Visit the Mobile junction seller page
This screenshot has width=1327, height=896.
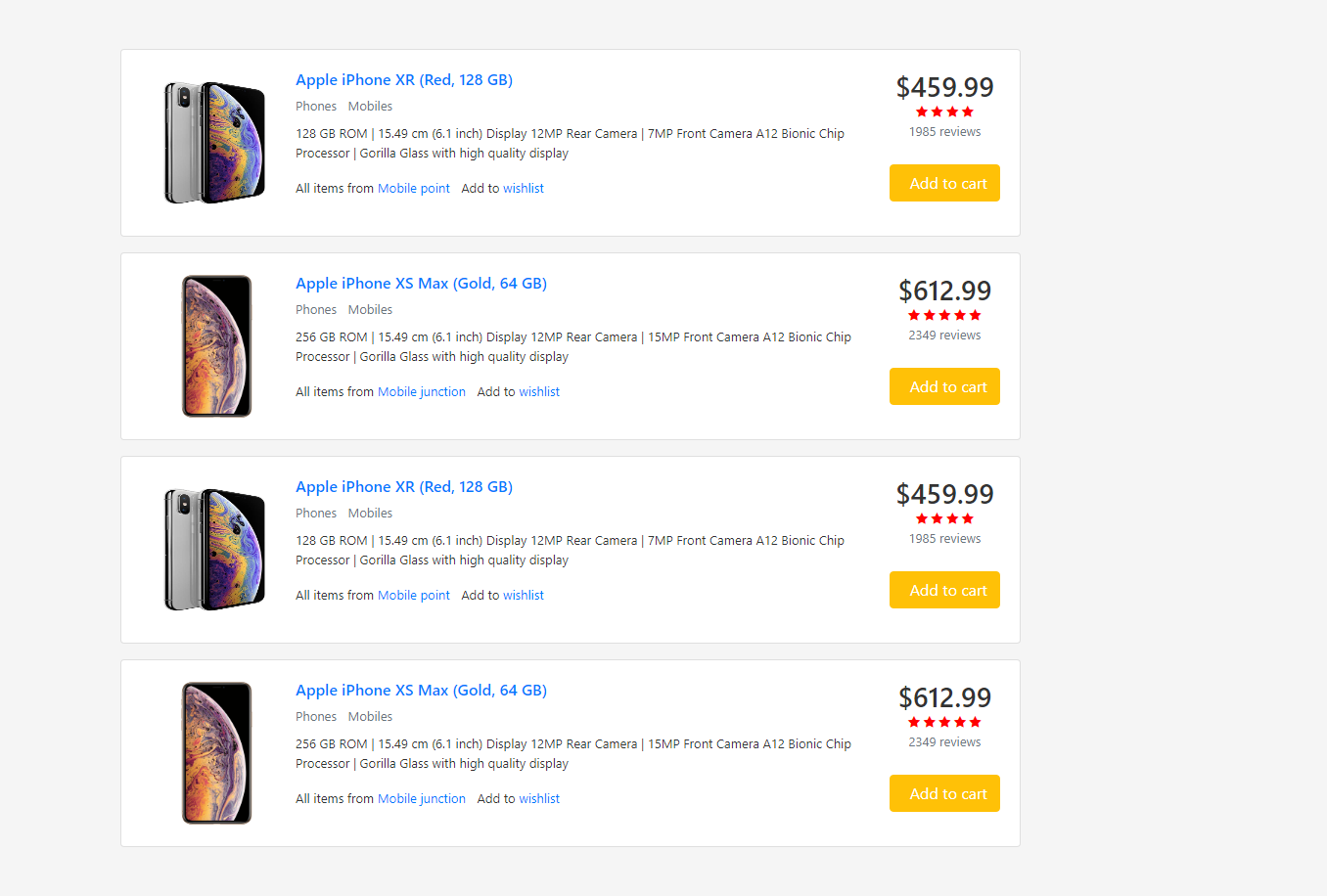tap(421, 391)
